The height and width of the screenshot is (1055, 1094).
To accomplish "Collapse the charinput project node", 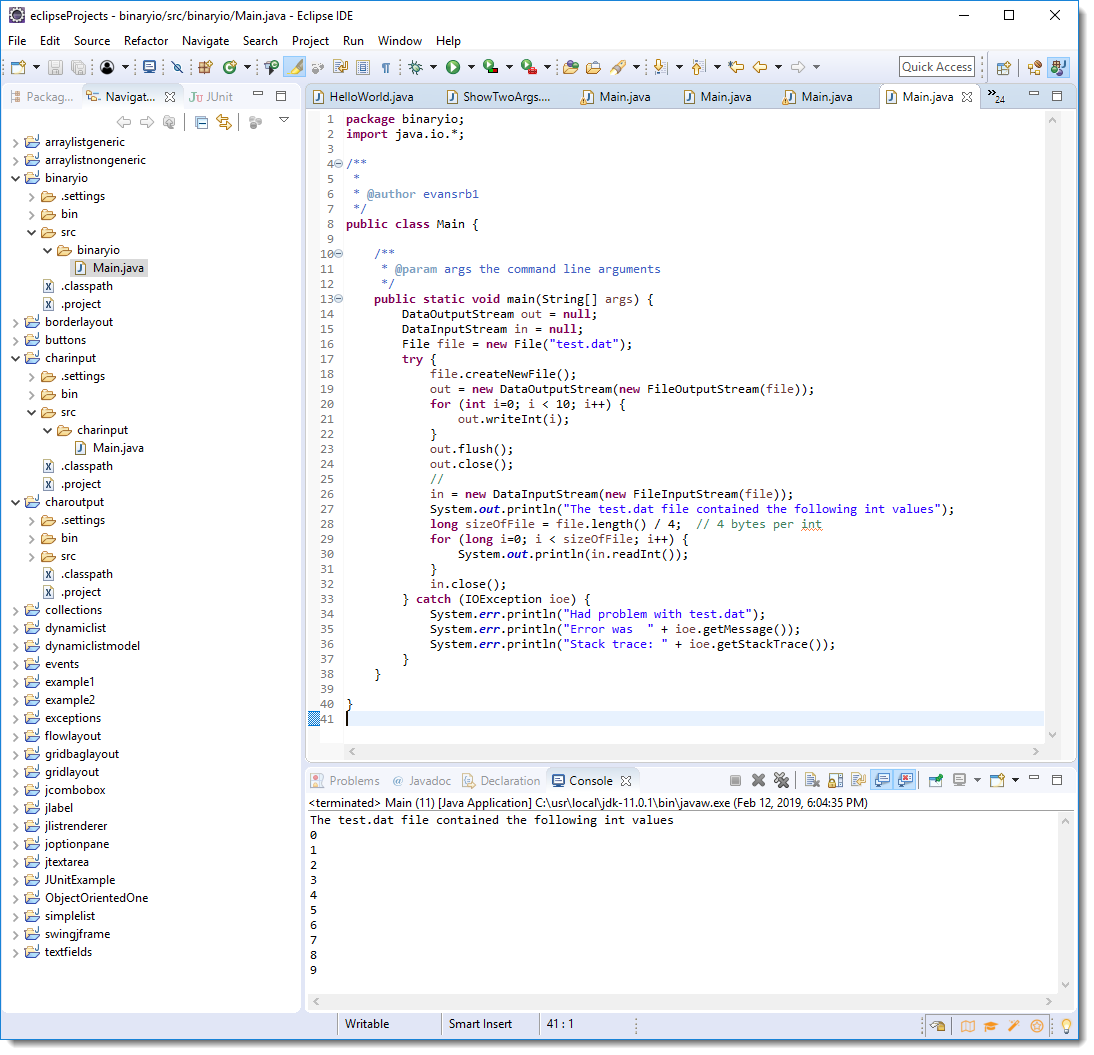I will tap(15, 359).
